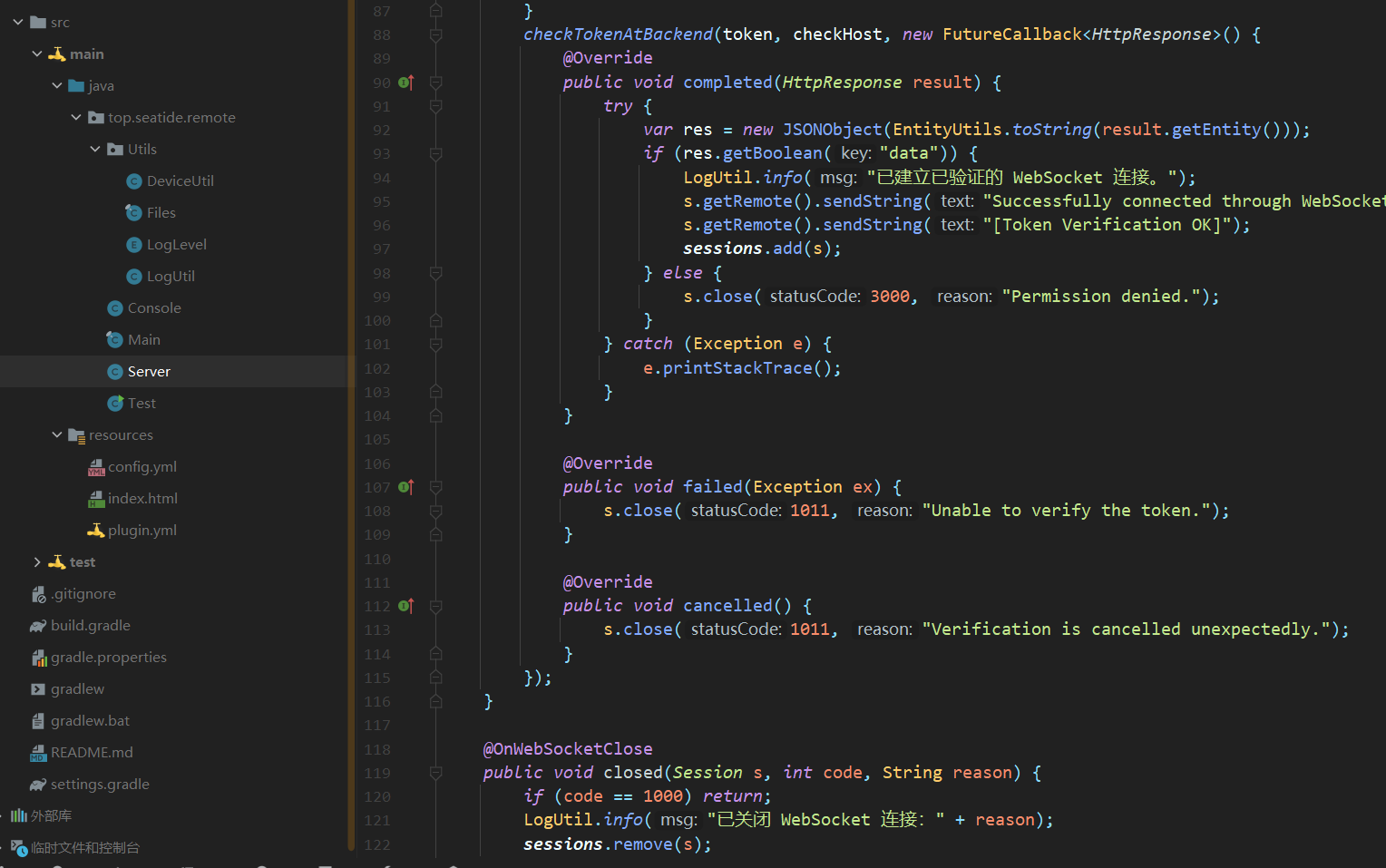Select the Main class in the project tree
Screen dimensions: 1386x868
coord(145,339)
